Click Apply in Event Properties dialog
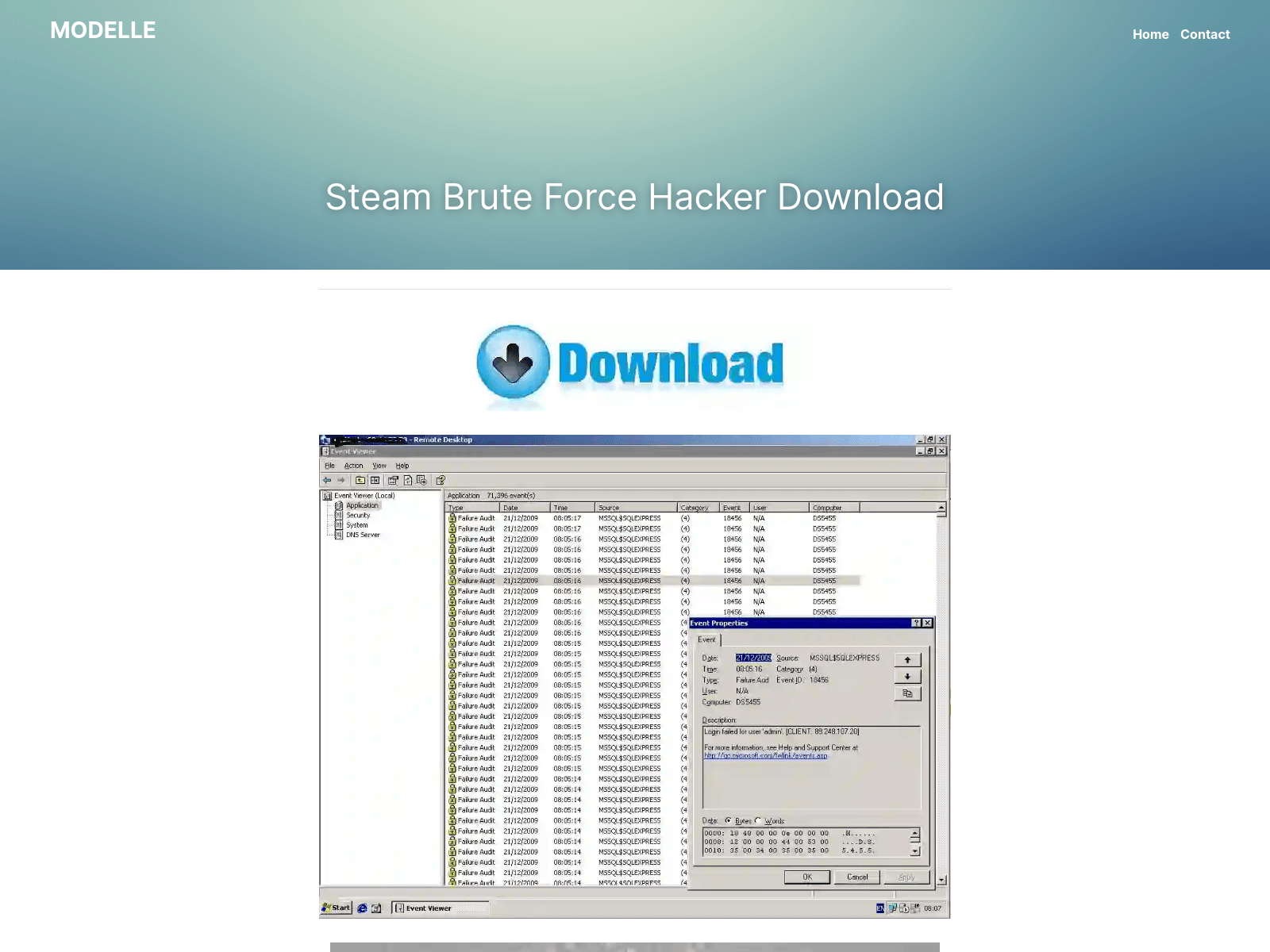The image size is (1270, 952). click(906, 877)
